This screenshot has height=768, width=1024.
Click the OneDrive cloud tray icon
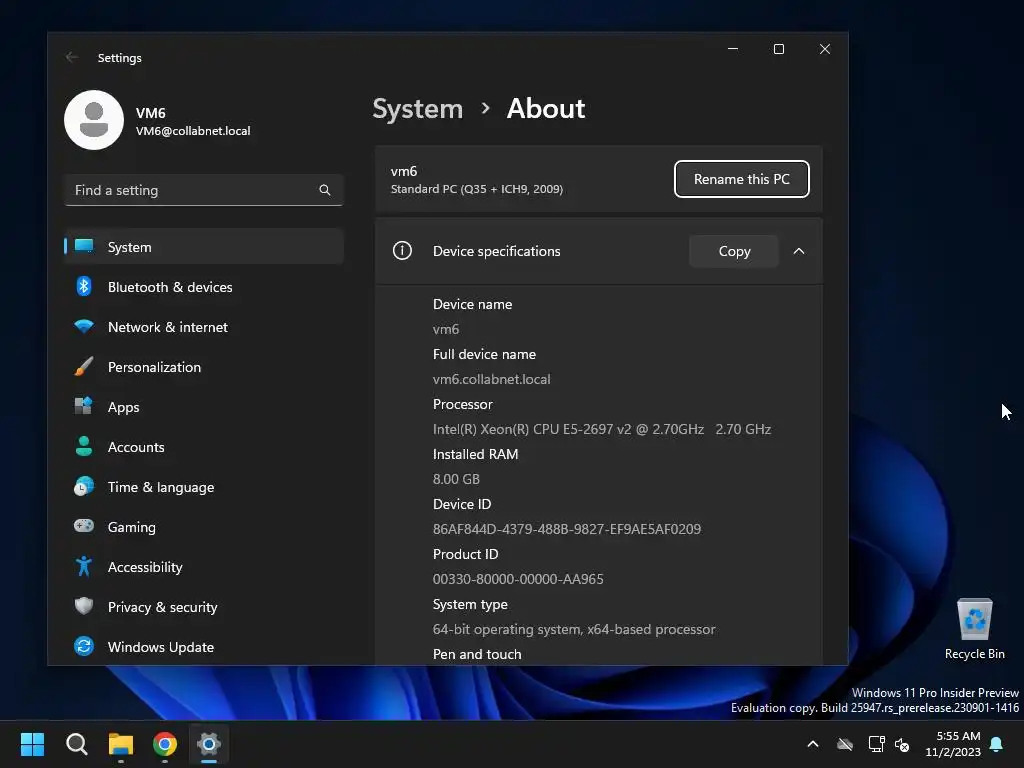845,744
